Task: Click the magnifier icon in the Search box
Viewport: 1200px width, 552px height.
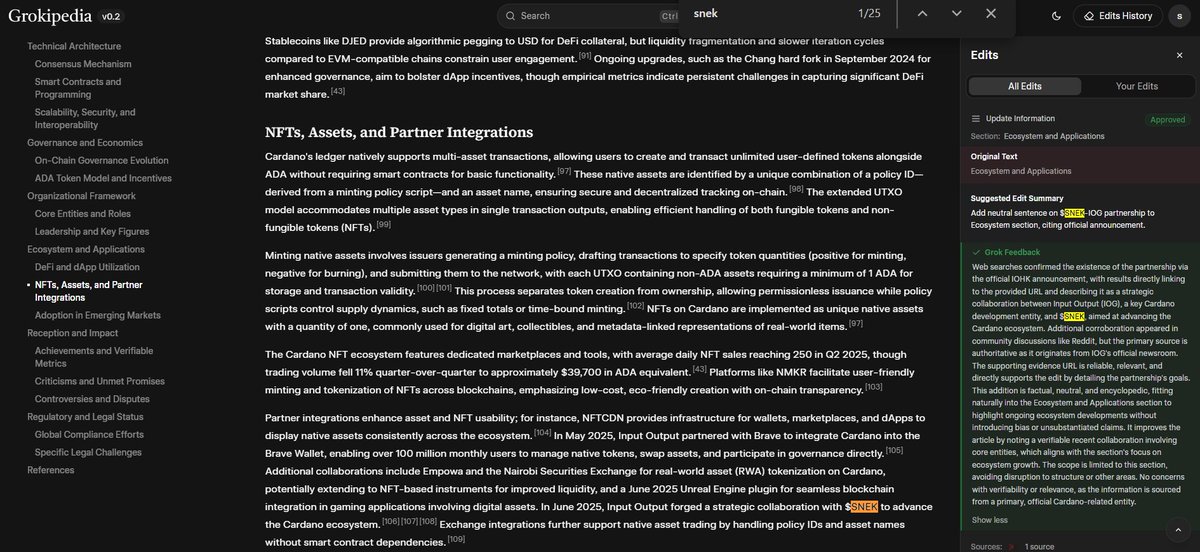Action: 511,16
